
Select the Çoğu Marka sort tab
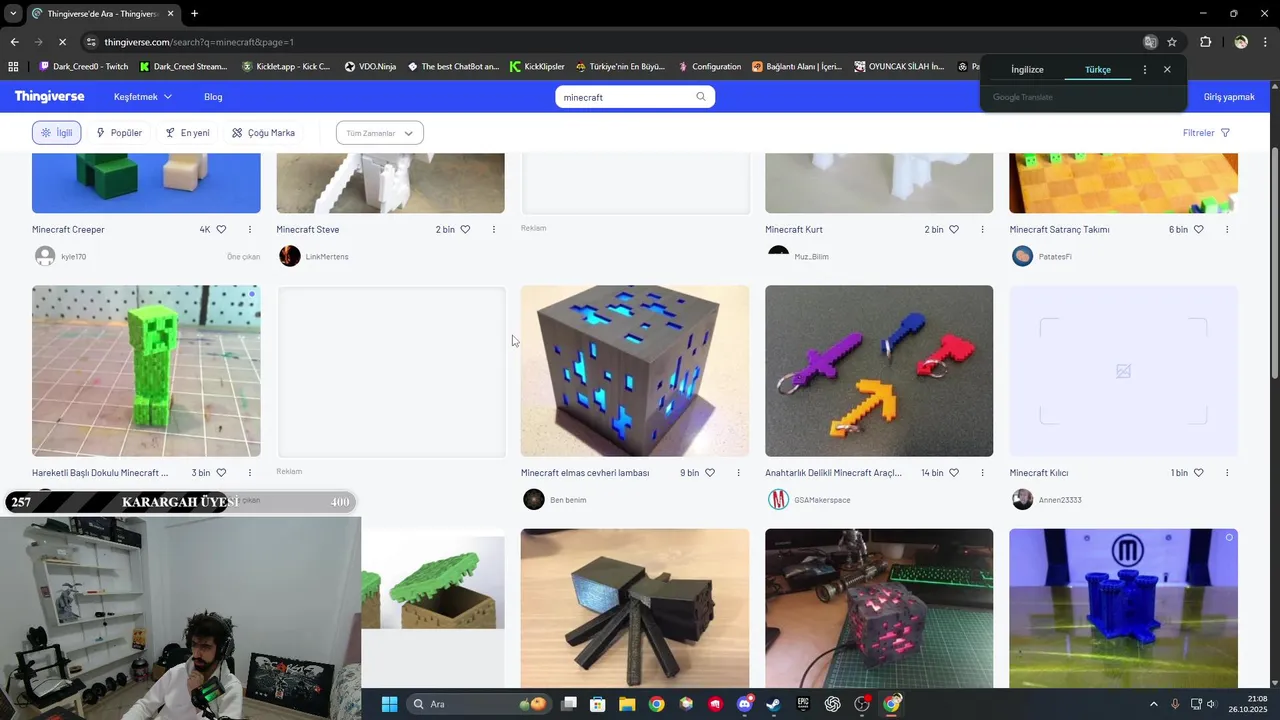pos(264,133)
